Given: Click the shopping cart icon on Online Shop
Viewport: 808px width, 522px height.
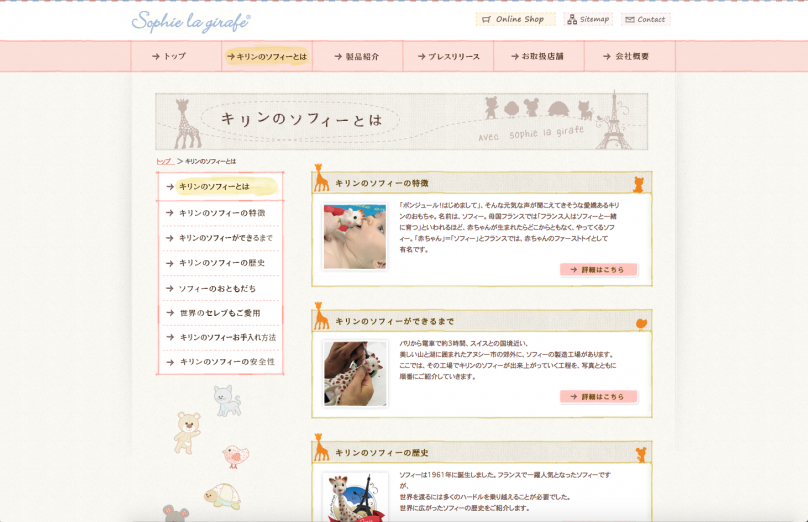Looking at the screenshot, I should coord(486,20).
